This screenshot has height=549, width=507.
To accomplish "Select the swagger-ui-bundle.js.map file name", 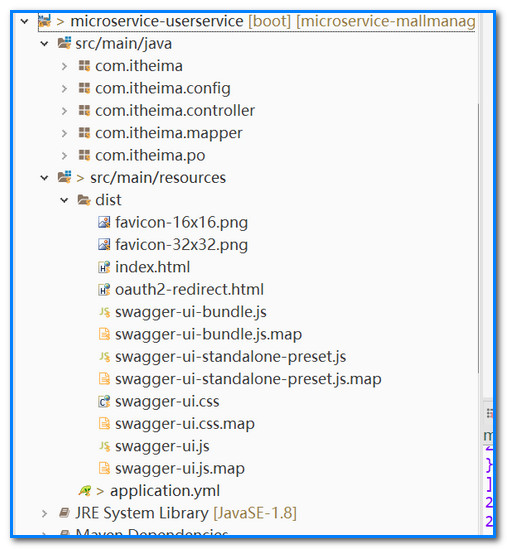I will [x=208, y=335].
